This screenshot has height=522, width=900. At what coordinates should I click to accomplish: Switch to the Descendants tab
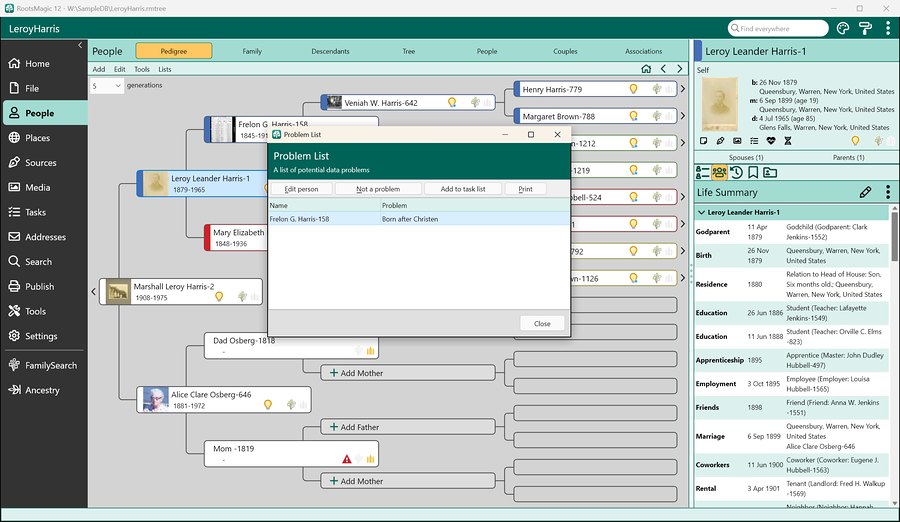tap(330, 51)
